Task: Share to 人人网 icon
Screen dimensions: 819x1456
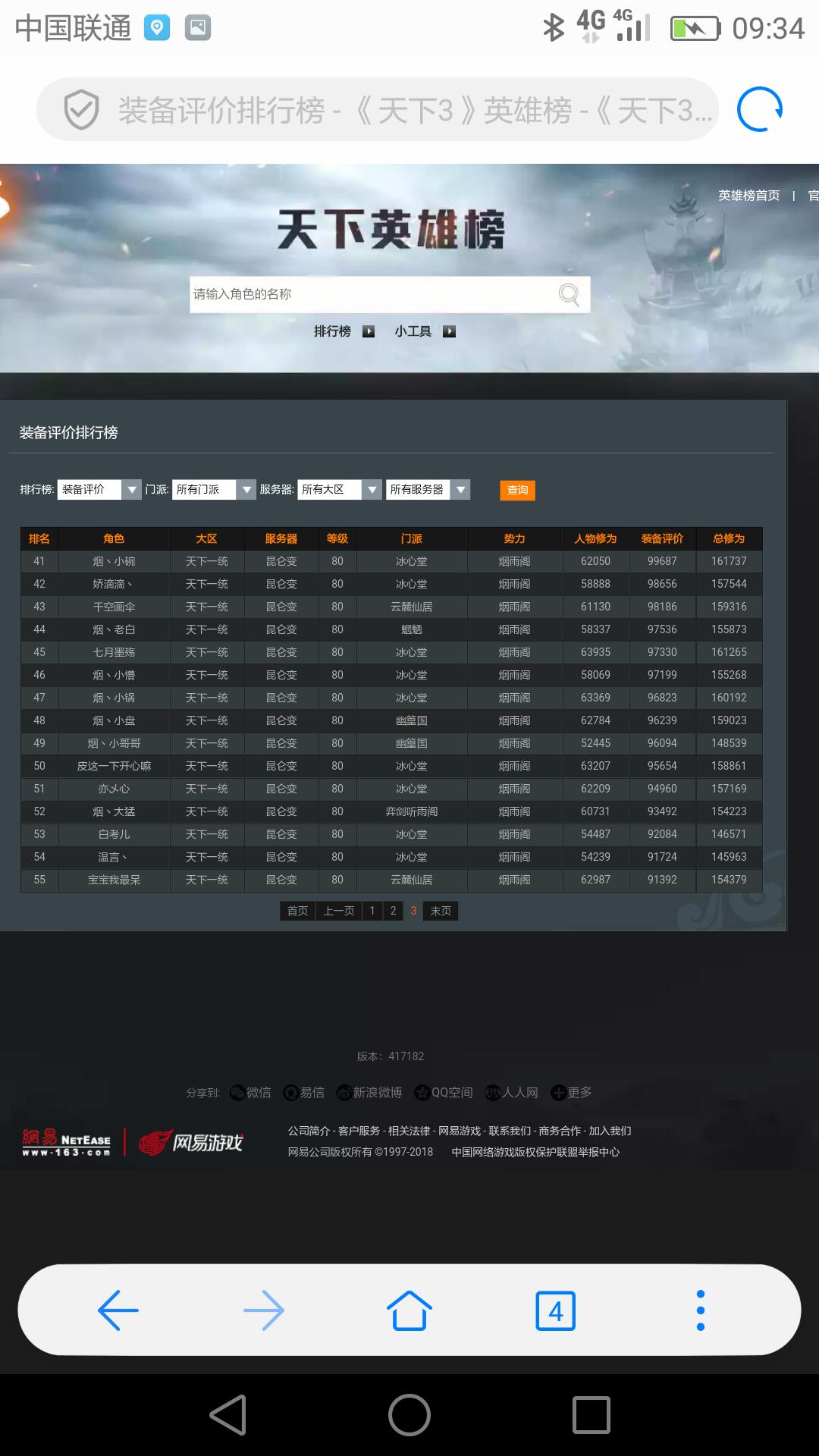Action: pos(493,1092)
